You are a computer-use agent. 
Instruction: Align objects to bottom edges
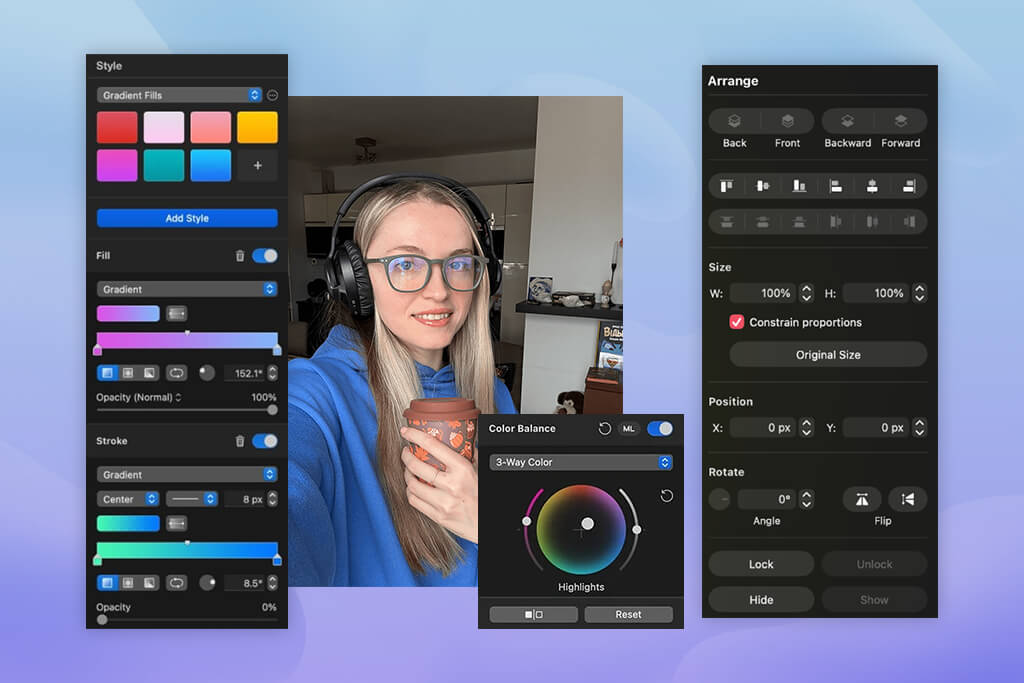[799, 186]
